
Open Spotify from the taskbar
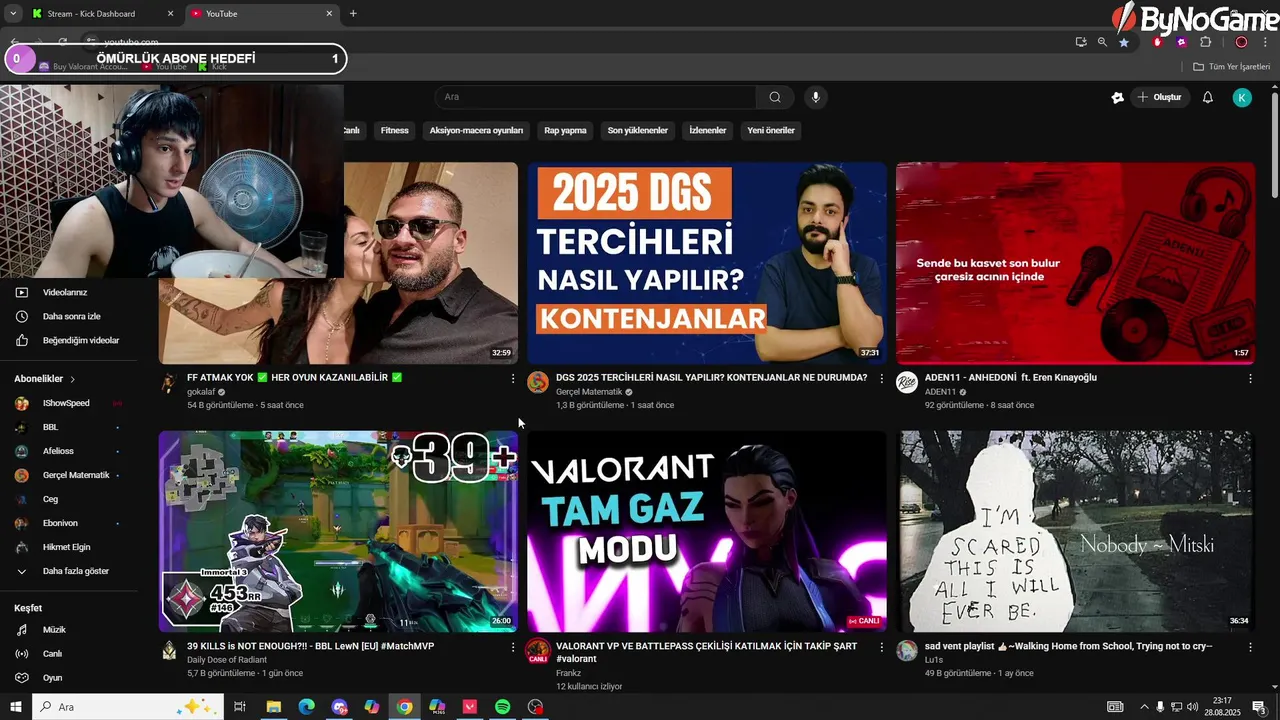(x=503, y=707)
